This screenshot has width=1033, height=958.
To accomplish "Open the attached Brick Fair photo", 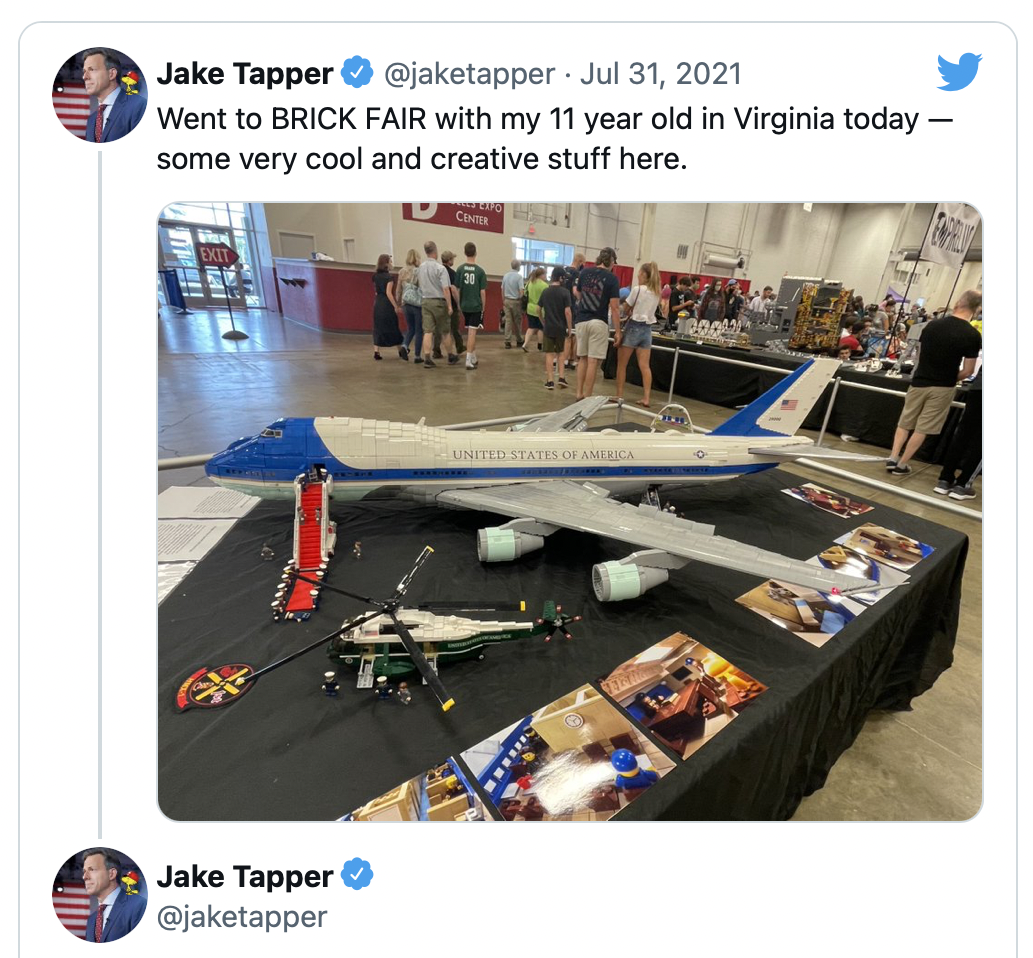I will point(570,511).
